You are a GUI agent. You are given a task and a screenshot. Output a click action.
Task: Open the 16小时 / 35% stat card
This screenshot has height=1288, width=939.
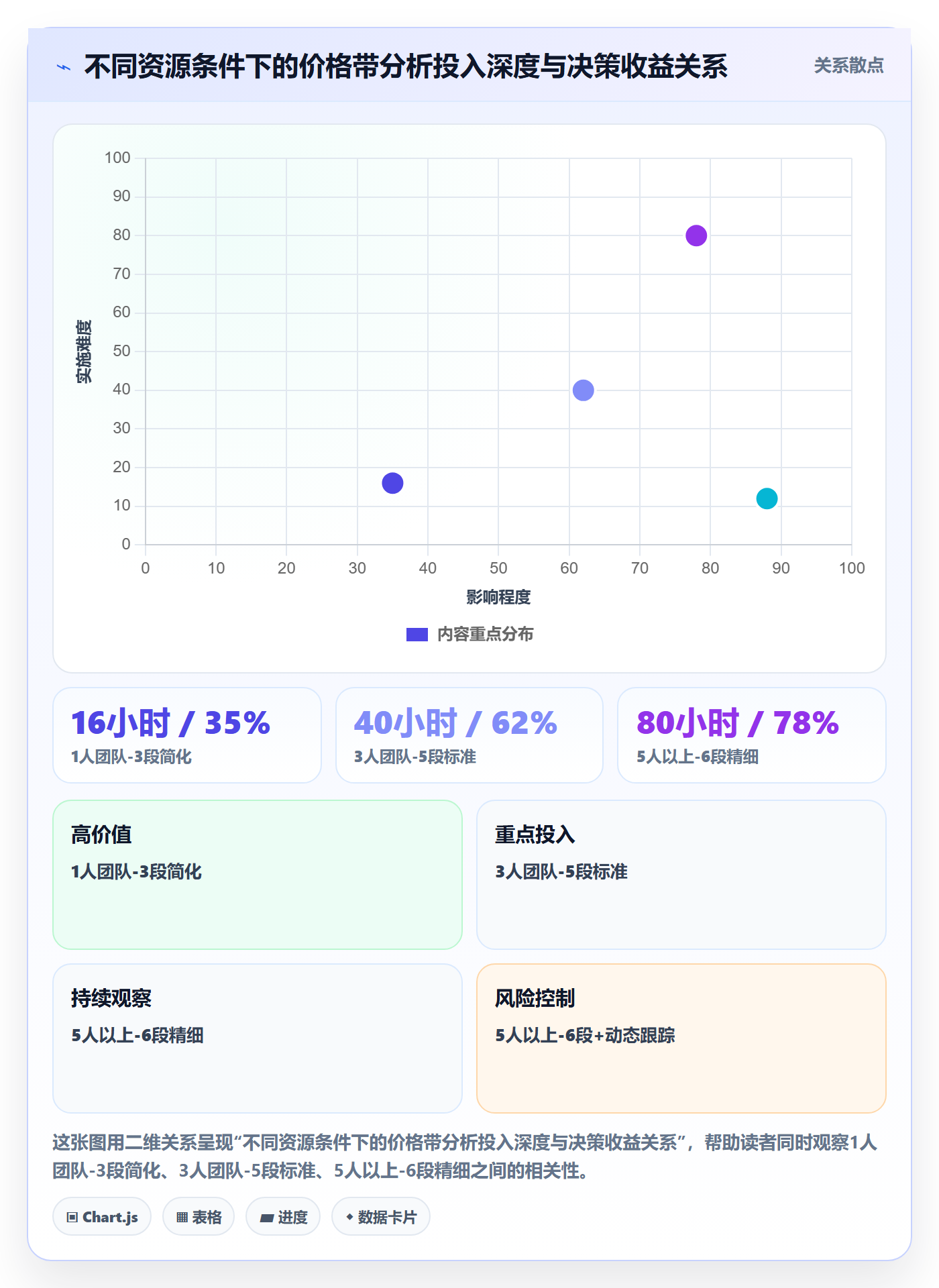pyautogui.click(x=187, y=735)
